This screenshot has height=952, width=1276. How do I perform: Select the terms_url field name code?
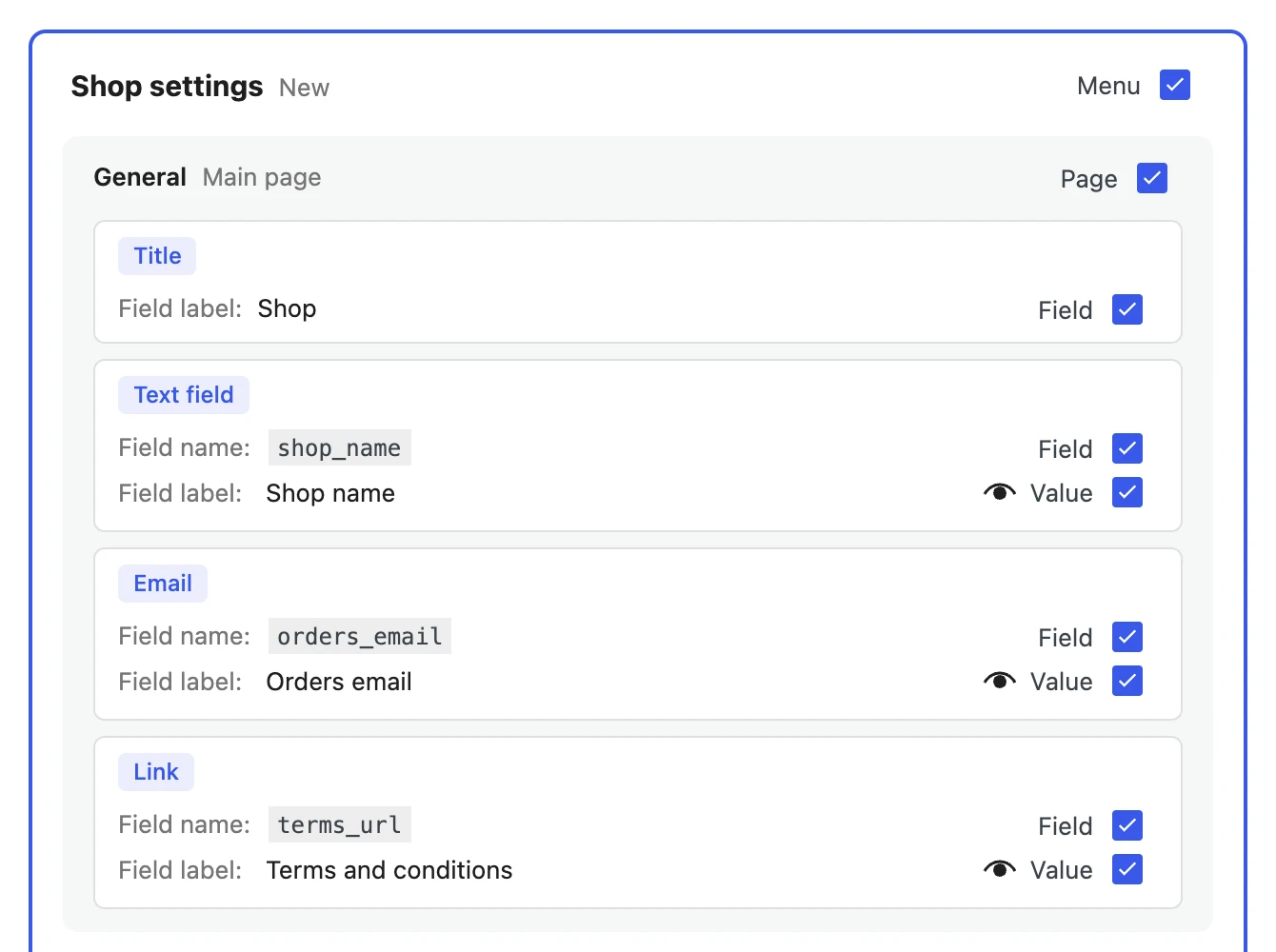[339, 824]
